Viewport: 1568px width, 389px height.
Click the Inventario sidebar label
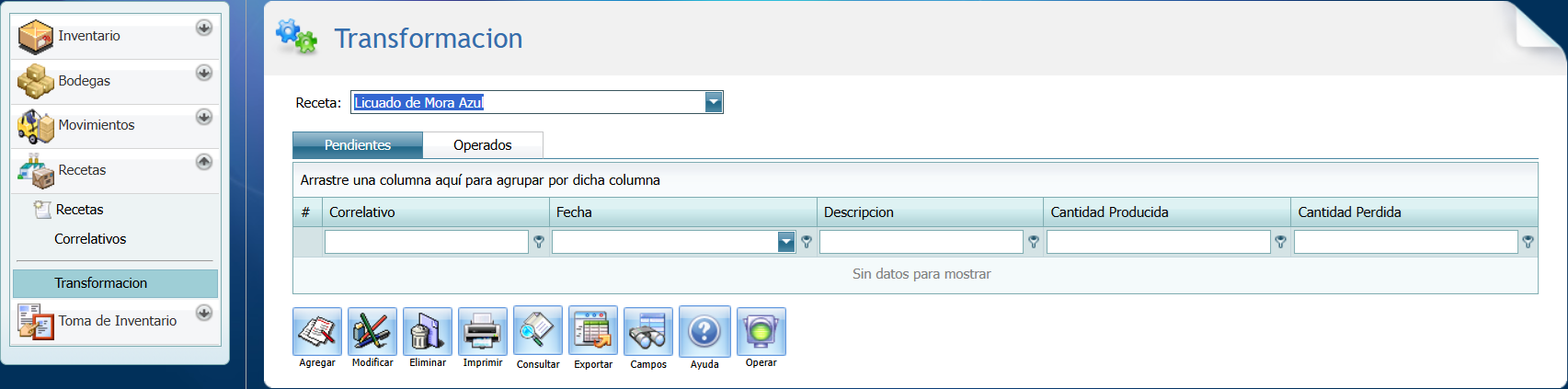point(89,36)
